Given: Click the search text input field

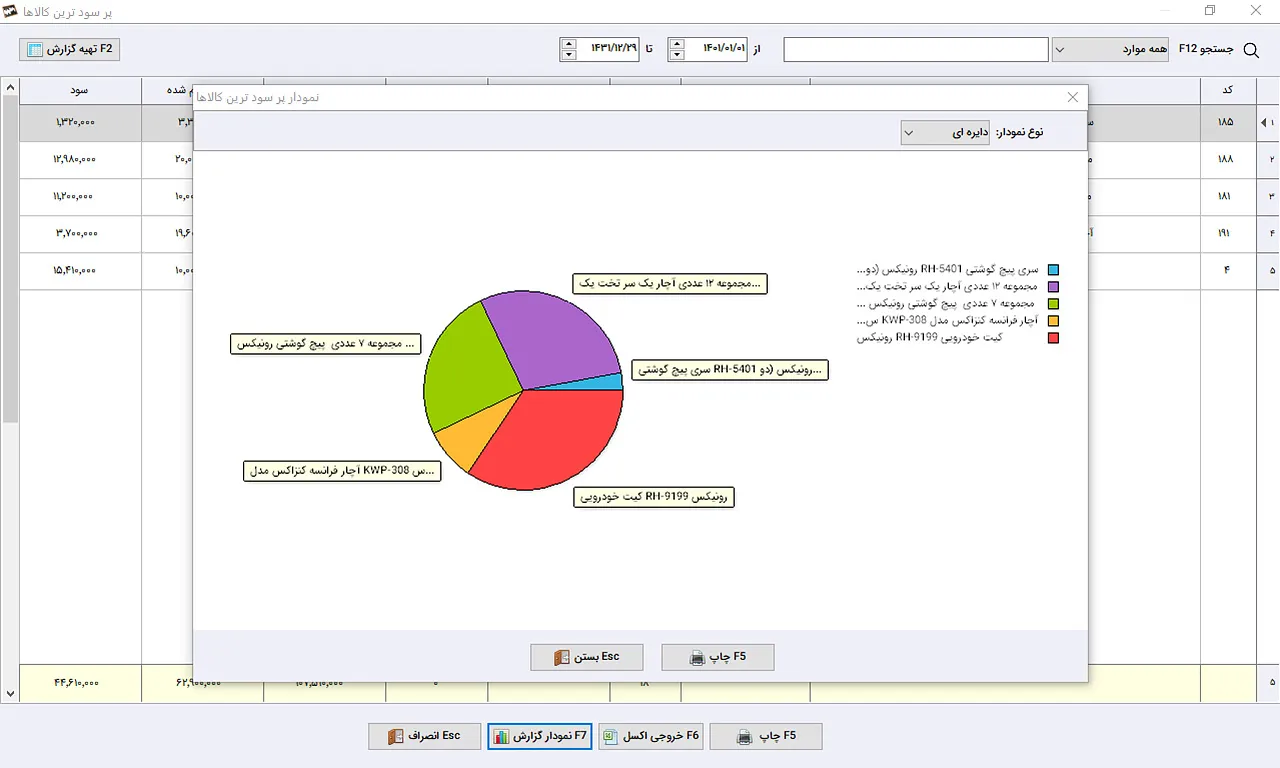Looking at the screenshot, I should [x=916, y=49].
